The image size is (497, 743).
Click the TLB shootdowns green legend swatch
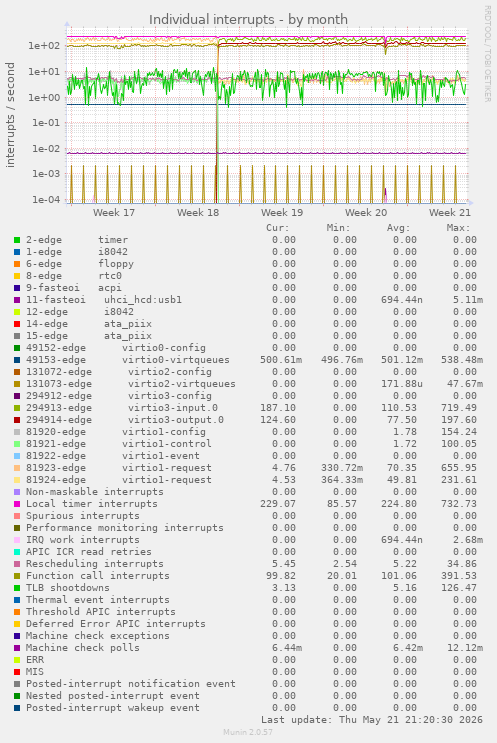[17, 588]
